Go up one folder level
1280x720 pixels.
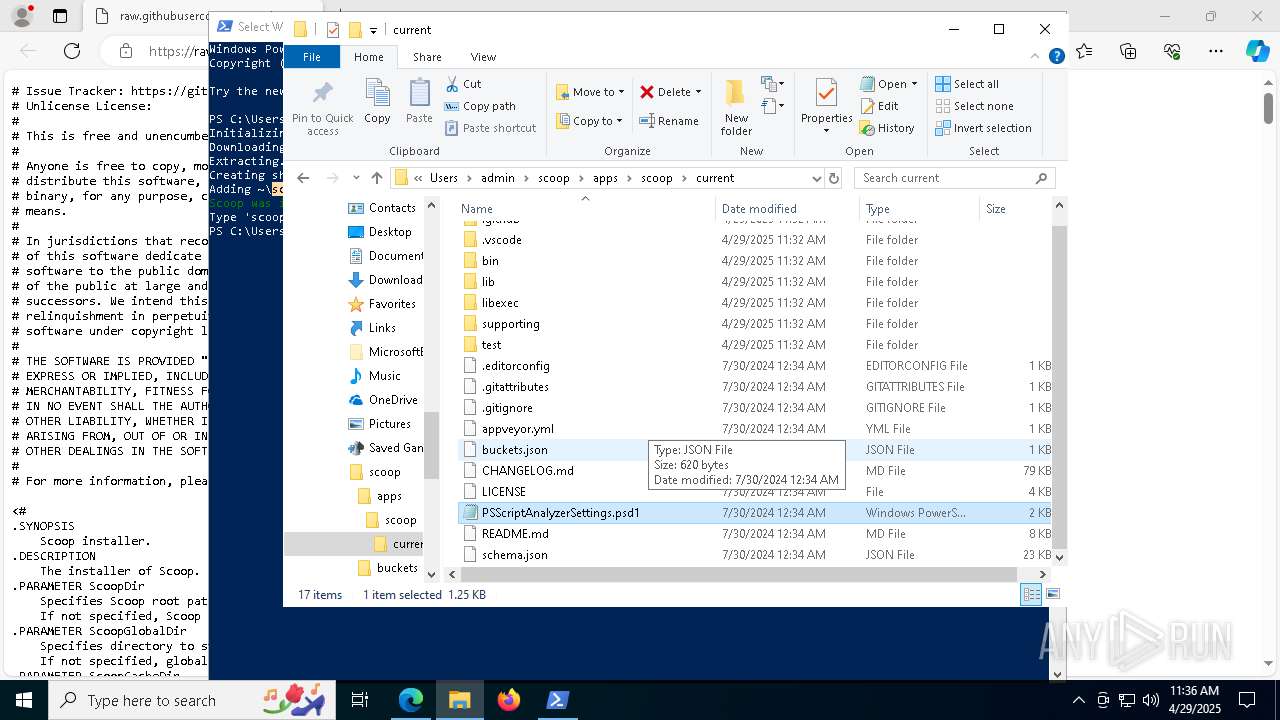pyautogui.click(x=377, y=178)
